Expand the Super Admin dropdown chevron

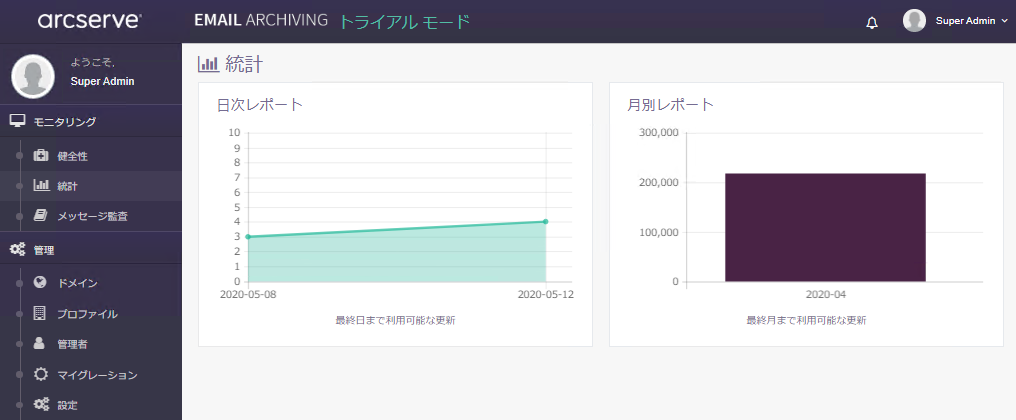tap(1004, 21)
